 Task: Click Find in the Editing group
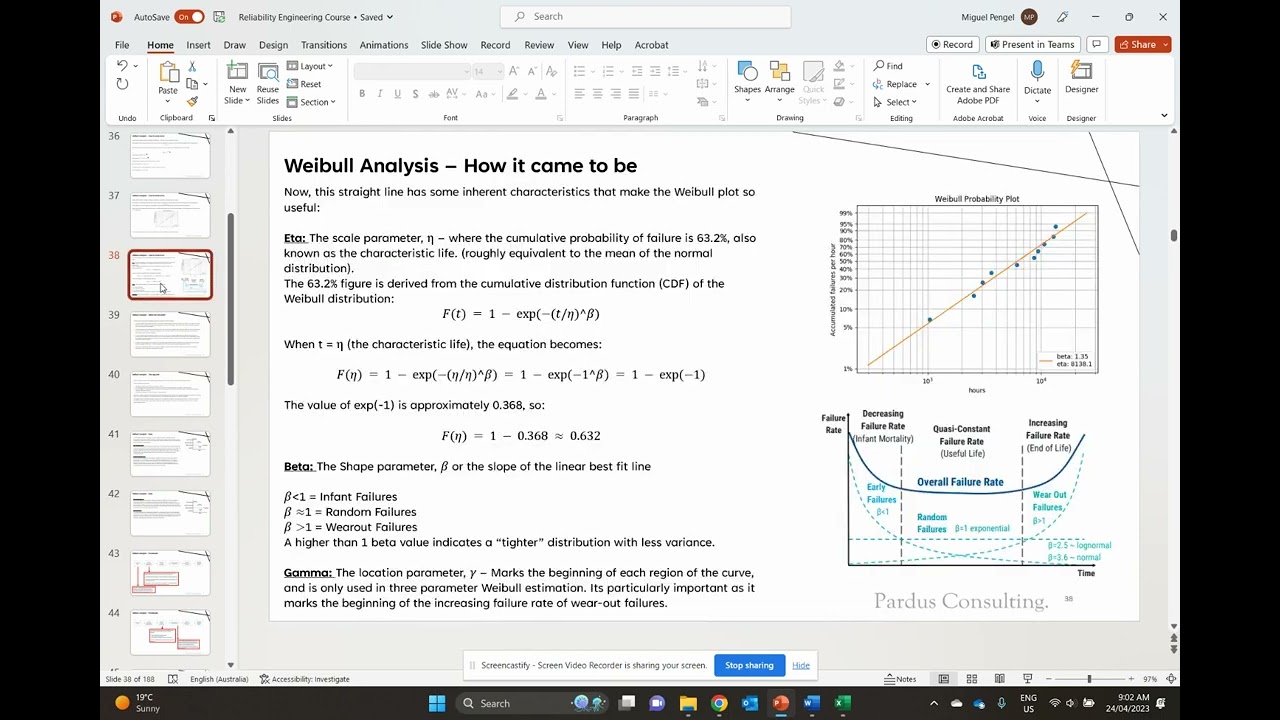pos(888,66)
